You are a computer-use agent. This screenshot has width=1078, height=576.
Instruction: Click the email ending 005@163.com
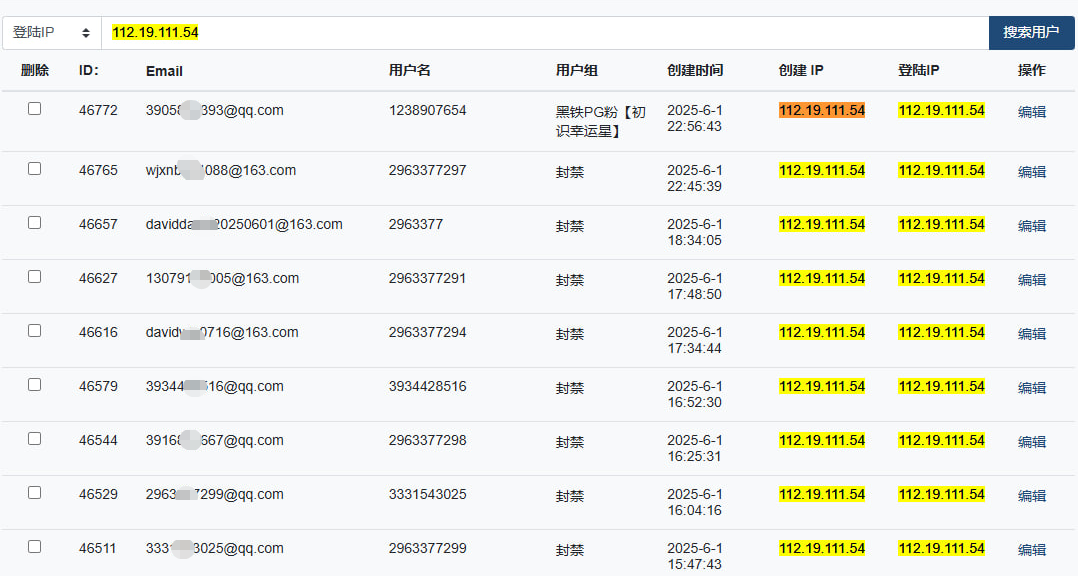222,278
